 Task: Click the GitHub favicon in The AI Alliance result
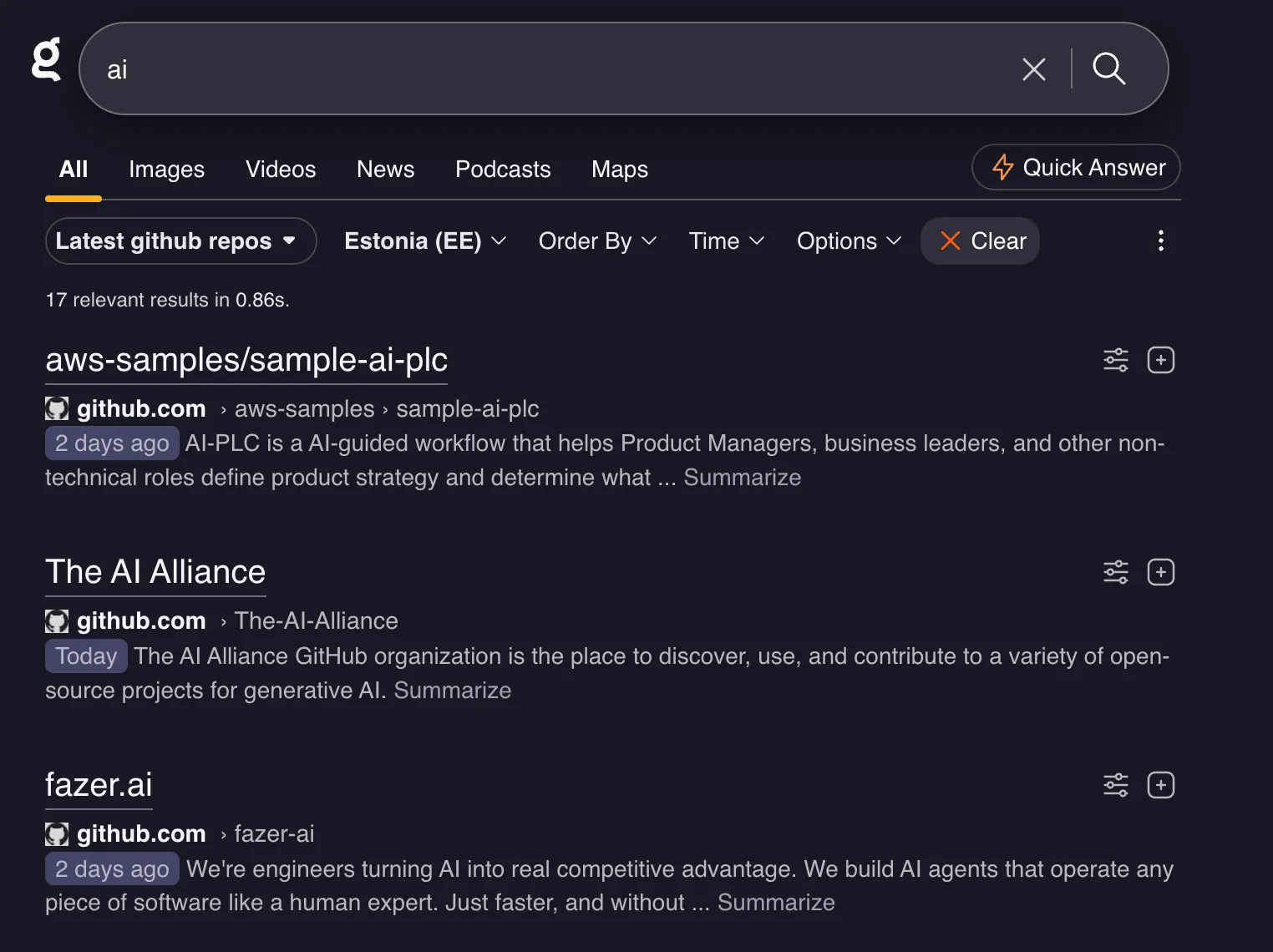point(57,620)
